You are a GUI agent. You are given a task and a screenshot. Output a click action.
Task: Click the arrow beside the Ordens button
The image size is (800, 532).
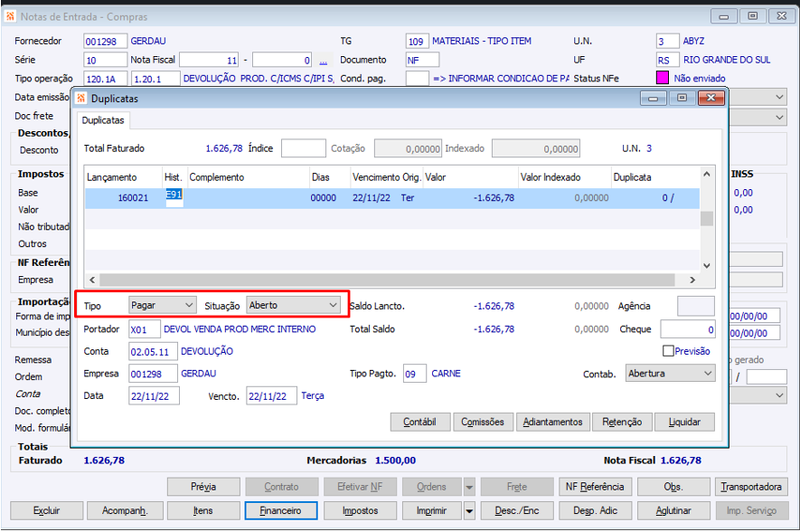click(469, 487)
